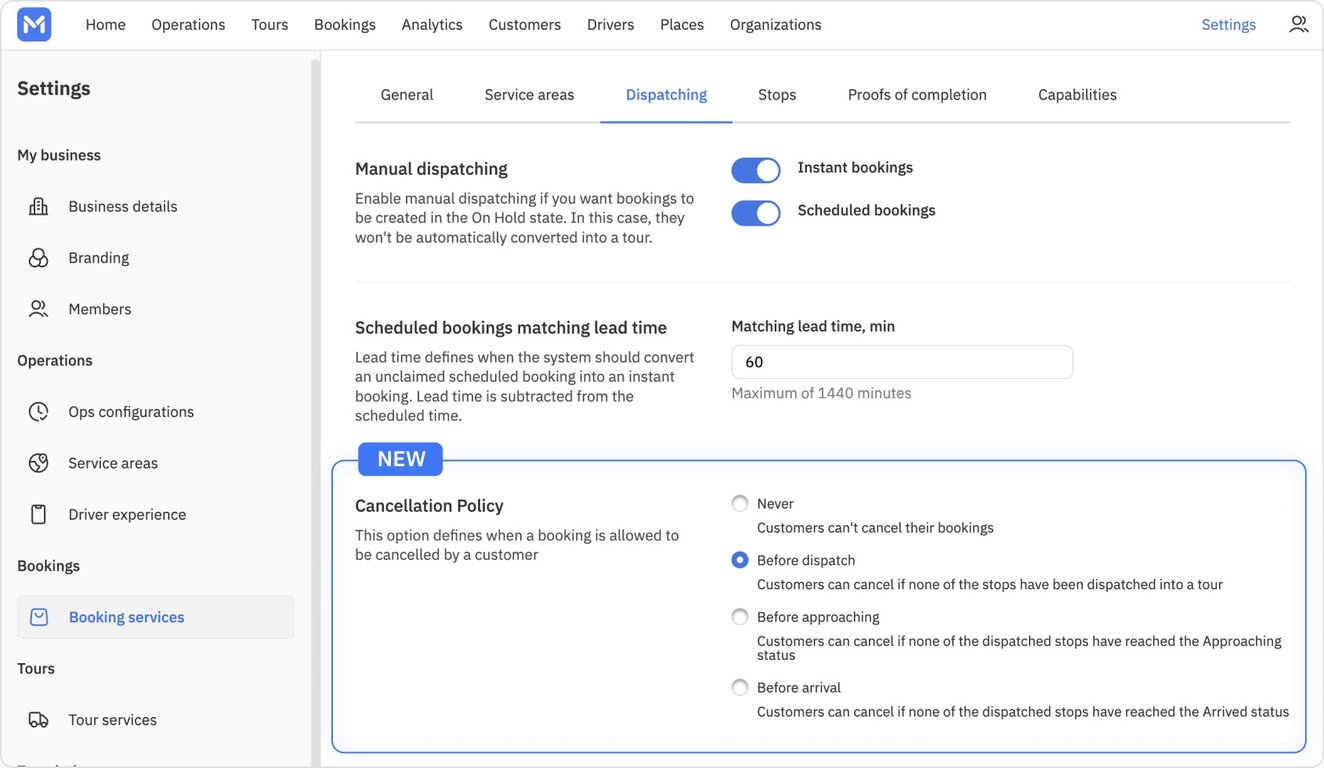Image resolution: width=1324 pixels, height=768 pixels.
Task: Click the Ops configurations clock icon
Action: tap(39, 412)
